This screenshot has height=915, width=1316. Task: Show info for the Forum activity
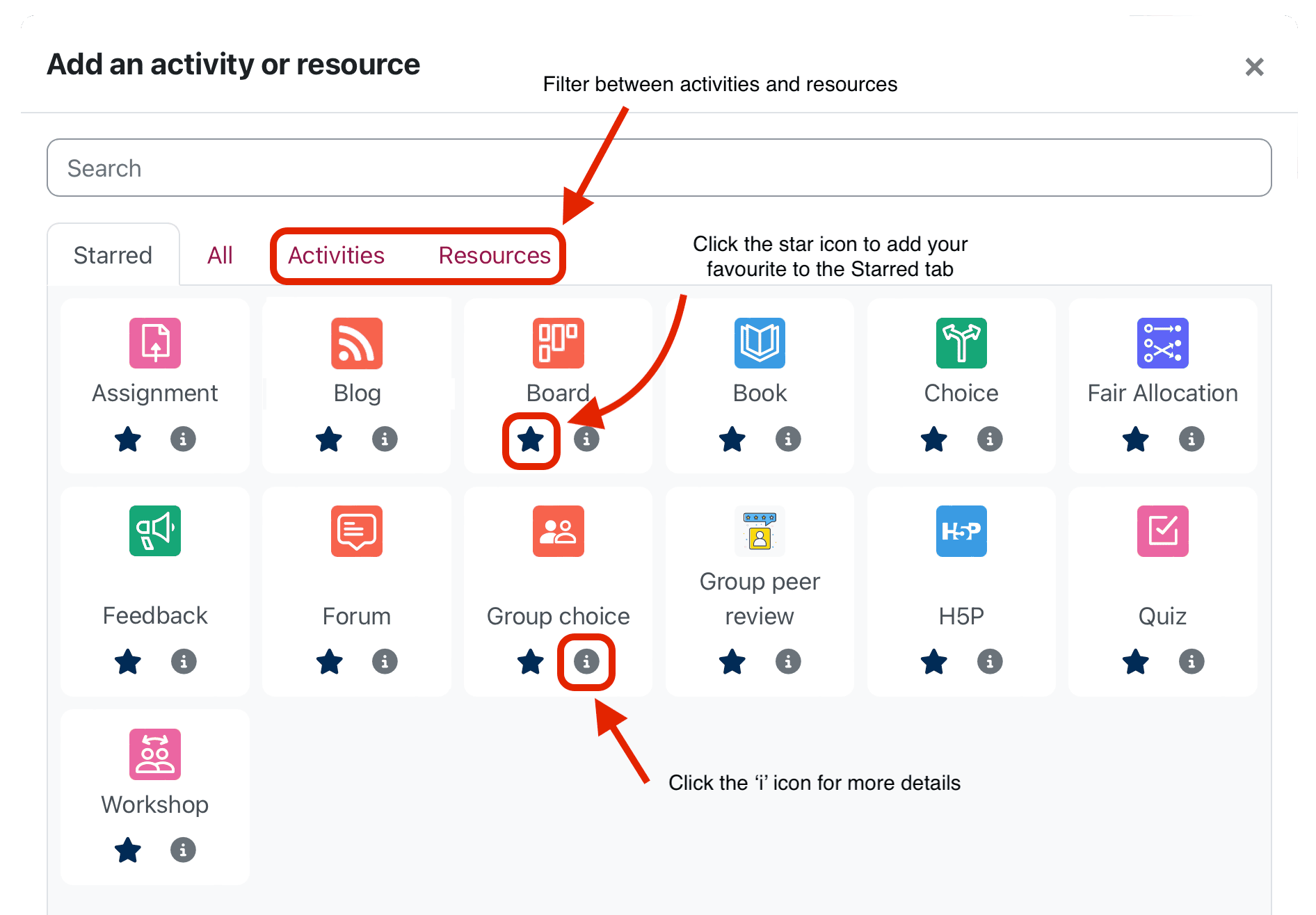(385, 661)
